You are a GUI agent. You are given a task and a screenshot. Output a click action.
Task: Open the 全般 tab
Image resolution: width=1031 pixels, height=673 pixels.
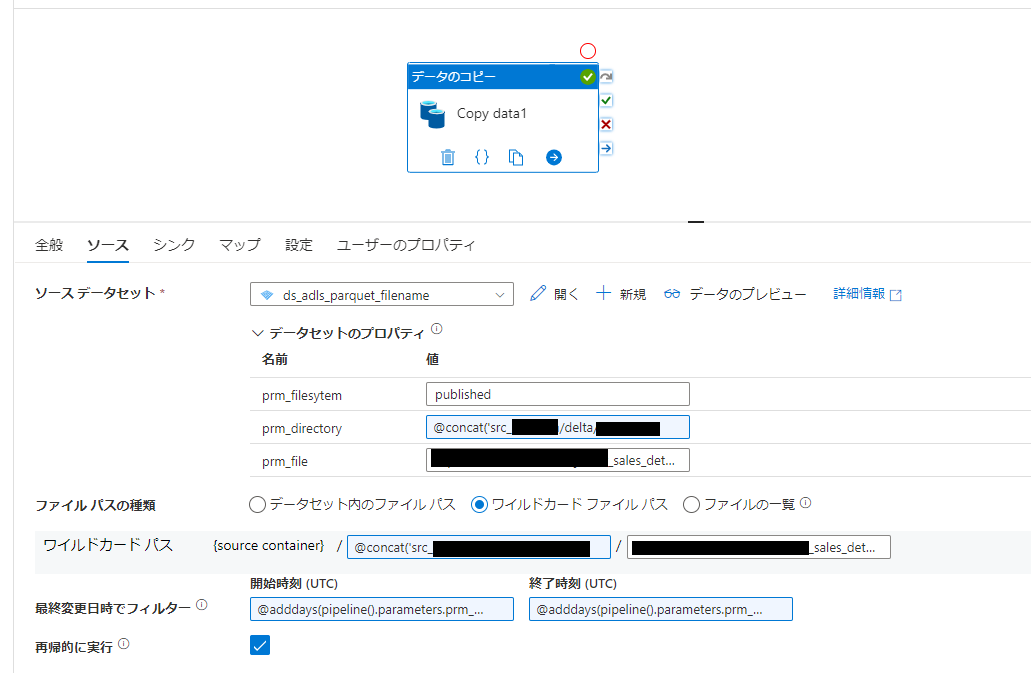49,245
